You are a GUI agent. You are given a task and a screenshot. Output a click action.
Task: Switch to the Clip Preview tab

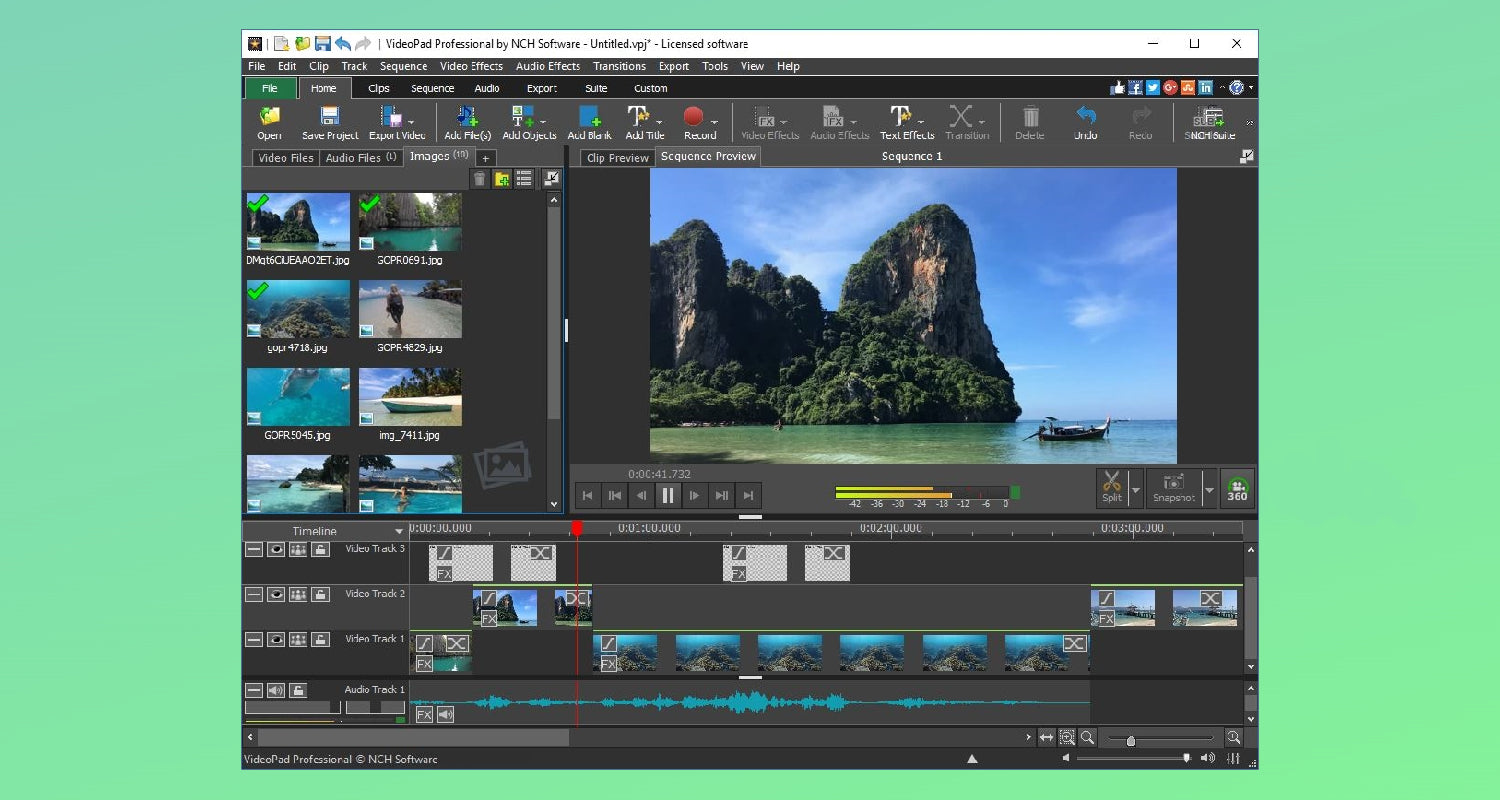click(617, 158)
